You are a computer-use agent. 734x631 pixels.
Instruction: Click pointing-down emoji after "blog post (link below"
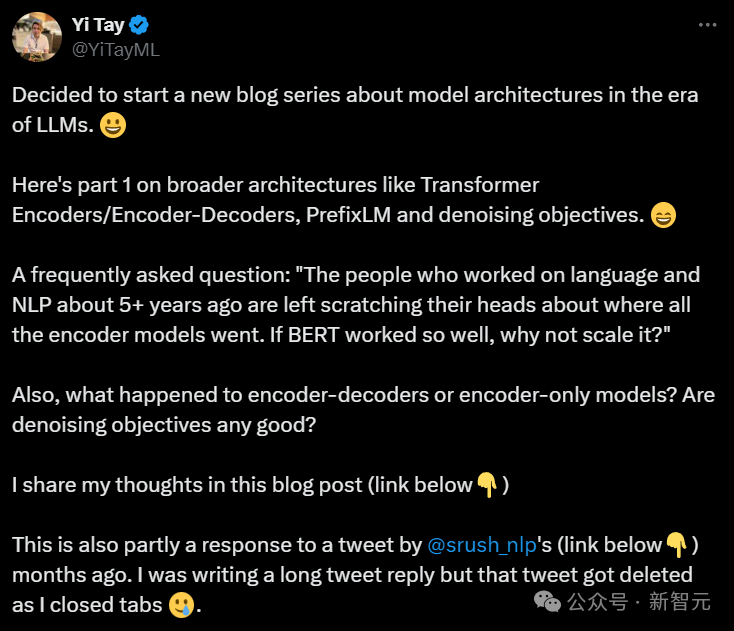click(487, 486)
